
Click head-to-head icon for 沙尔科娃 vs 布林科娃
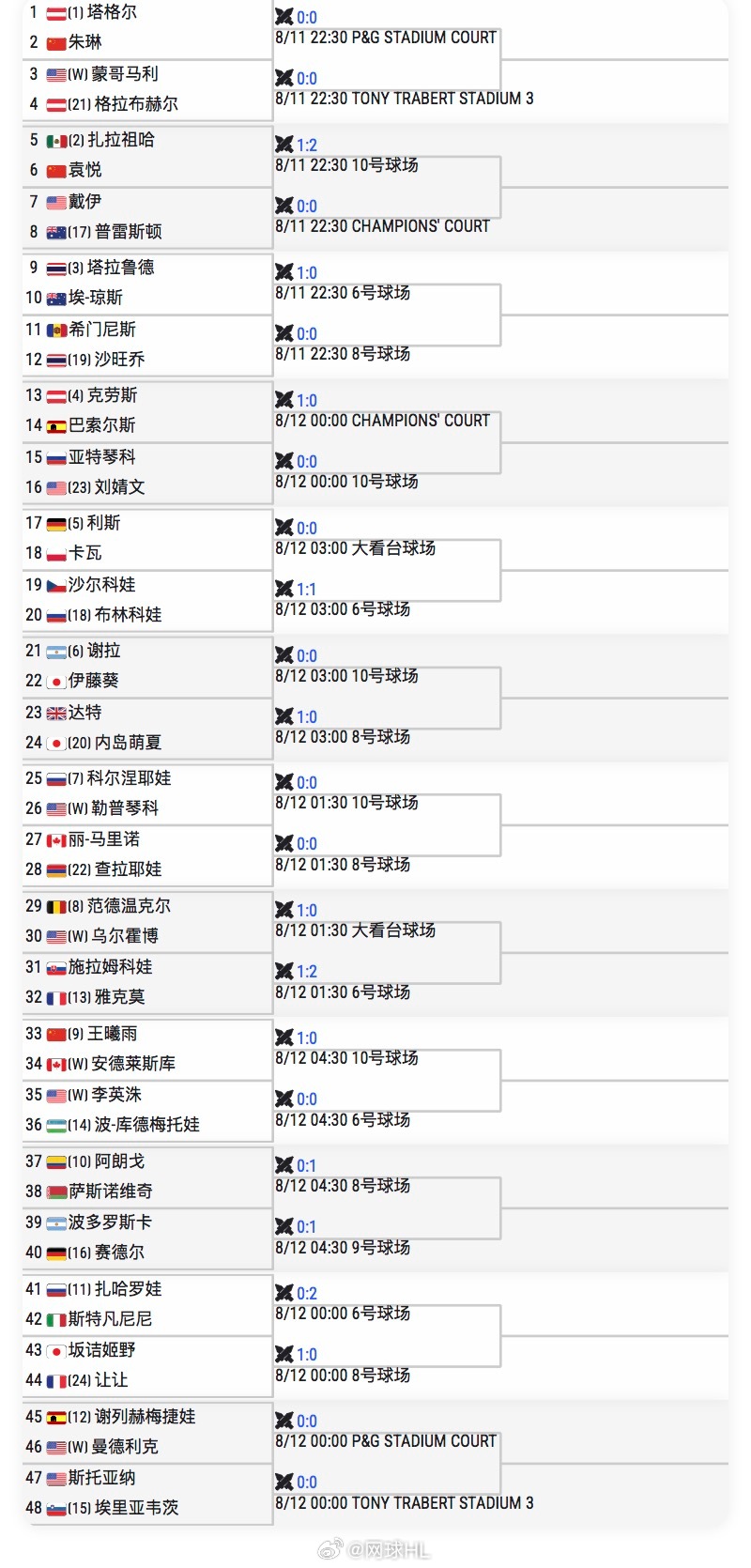click(x=284, y=589)
